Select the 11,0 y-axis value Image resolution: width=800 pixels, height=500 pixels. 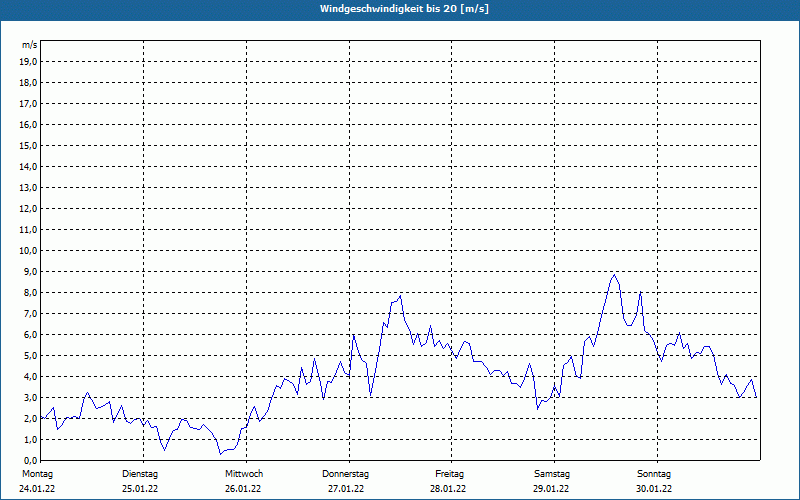[x=28, y=230]
